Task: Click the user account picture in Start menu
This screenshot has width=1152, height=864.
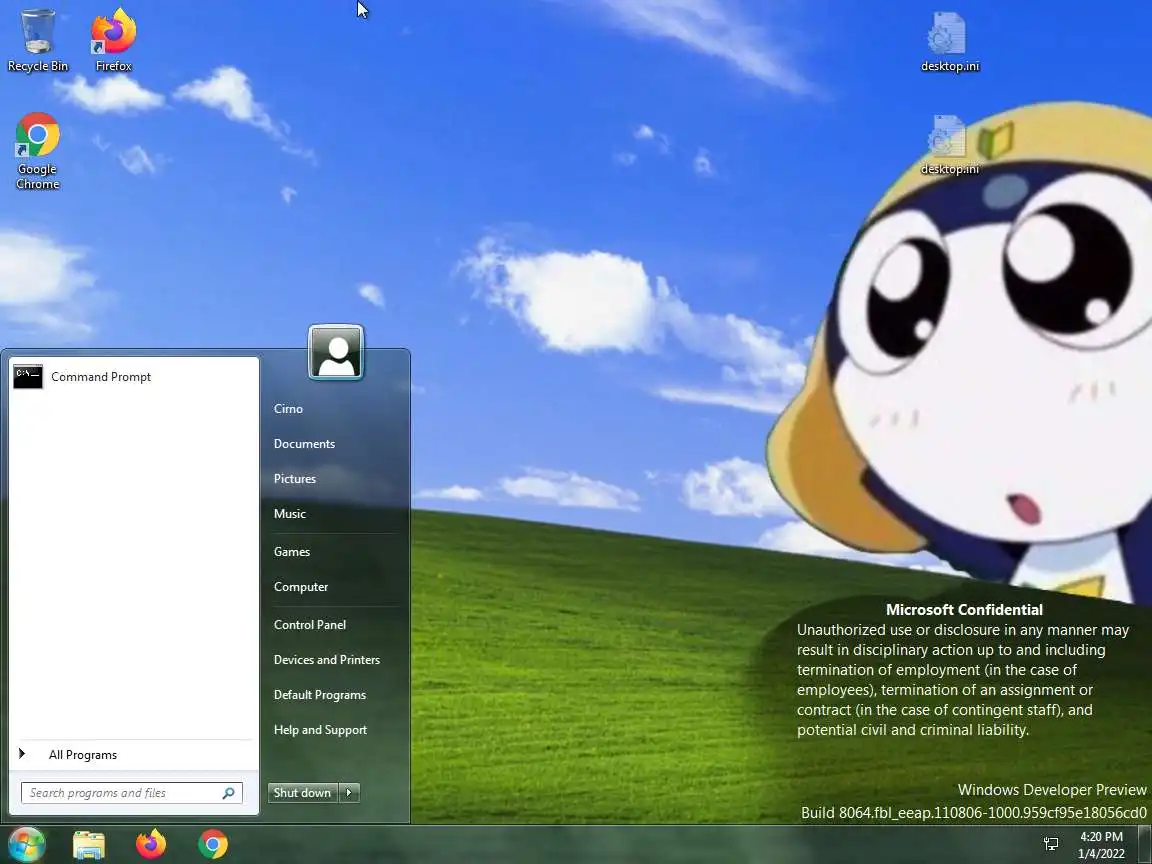Action: 336,352
